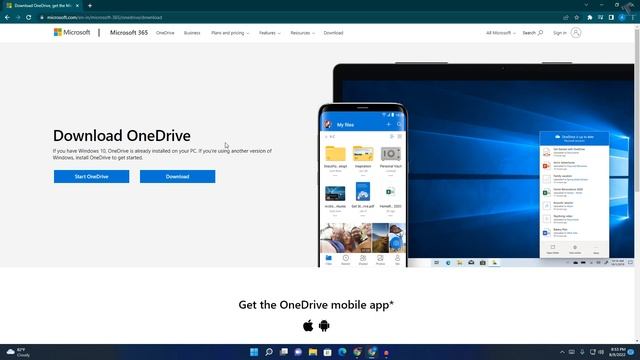
Task: Click the browser forward arrow
Action: point(18,18)
